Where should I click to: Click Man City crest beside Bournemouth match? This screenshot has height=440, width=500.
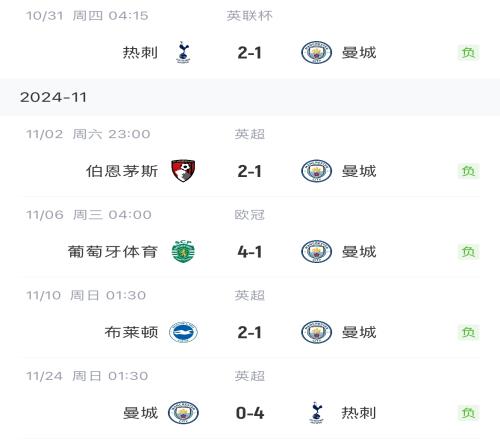(x=316, y=171)
